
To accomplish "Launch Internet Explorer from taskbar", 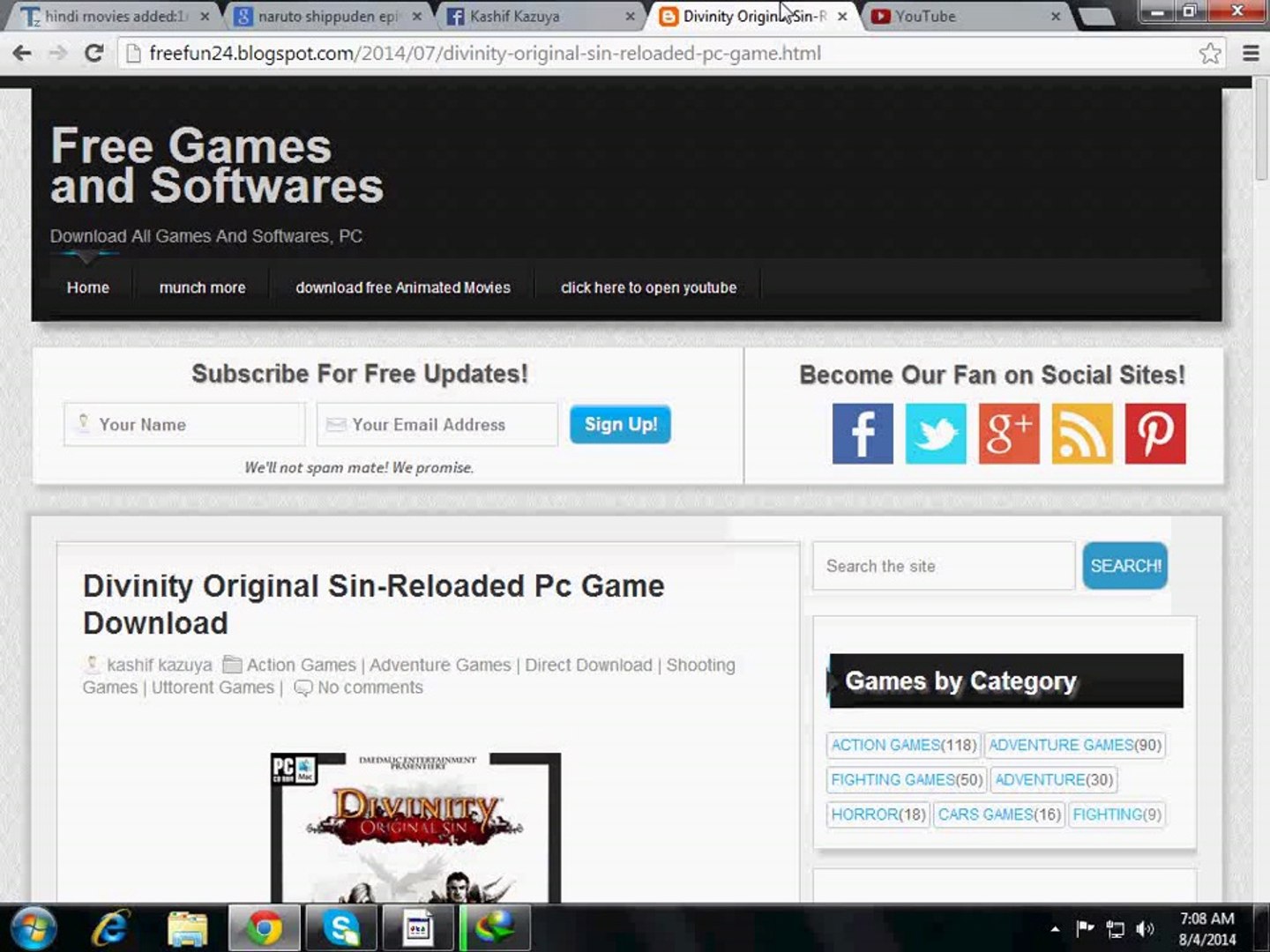I will [x=111, y=928].
